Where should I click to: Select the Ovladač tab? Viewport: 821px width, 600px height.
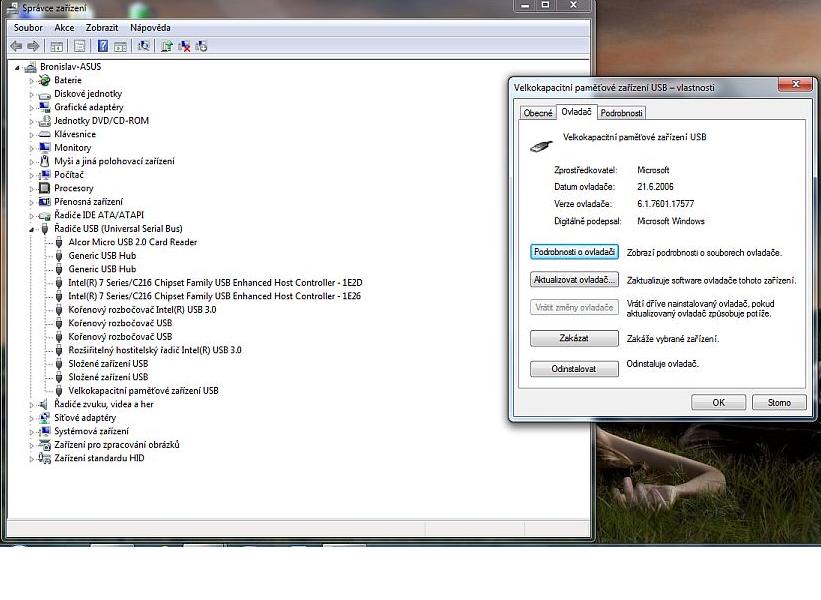[x=576, y=112]
